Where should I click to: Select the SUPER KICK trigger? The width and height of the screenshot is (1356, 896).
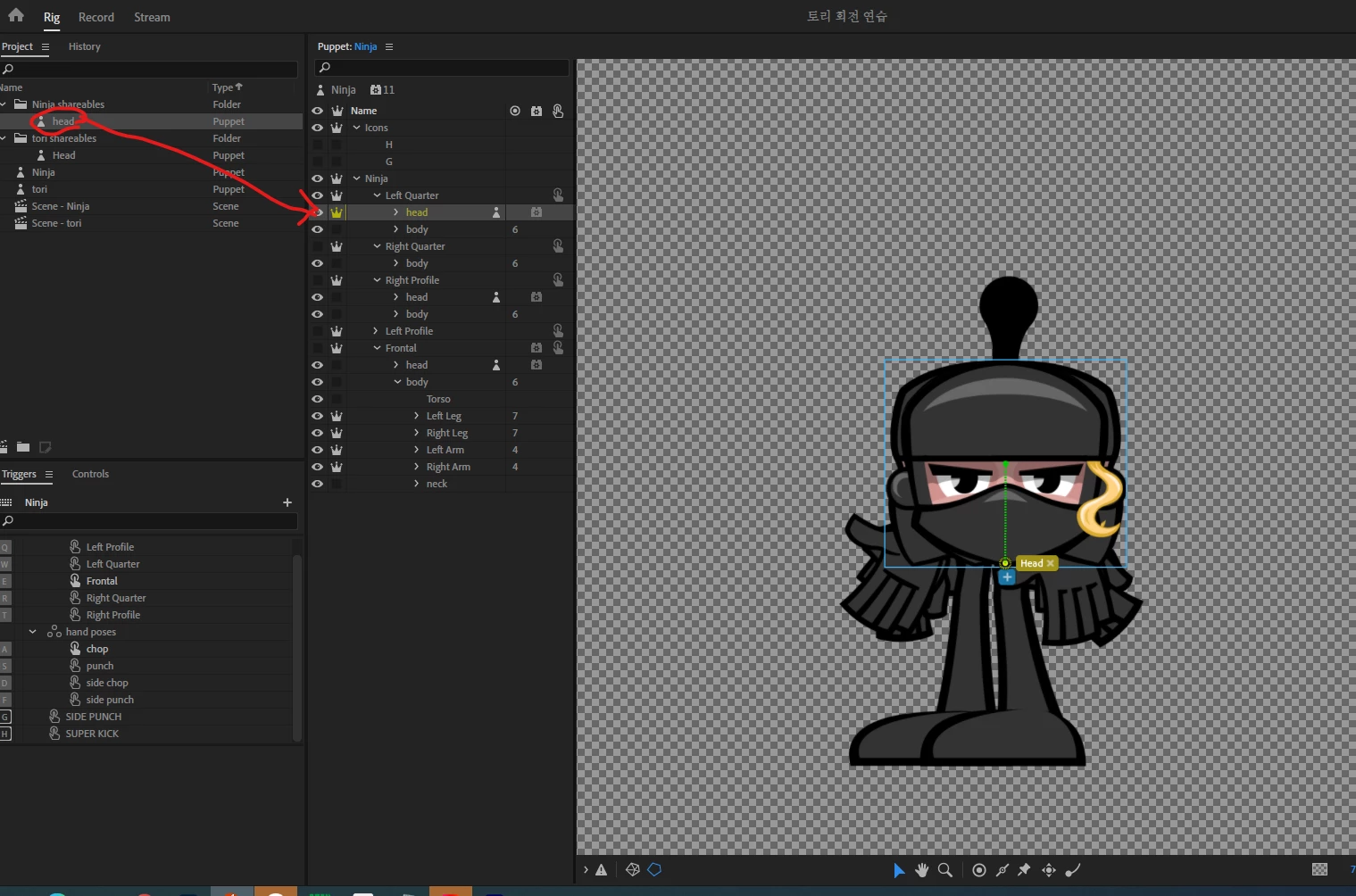point(92,734)
